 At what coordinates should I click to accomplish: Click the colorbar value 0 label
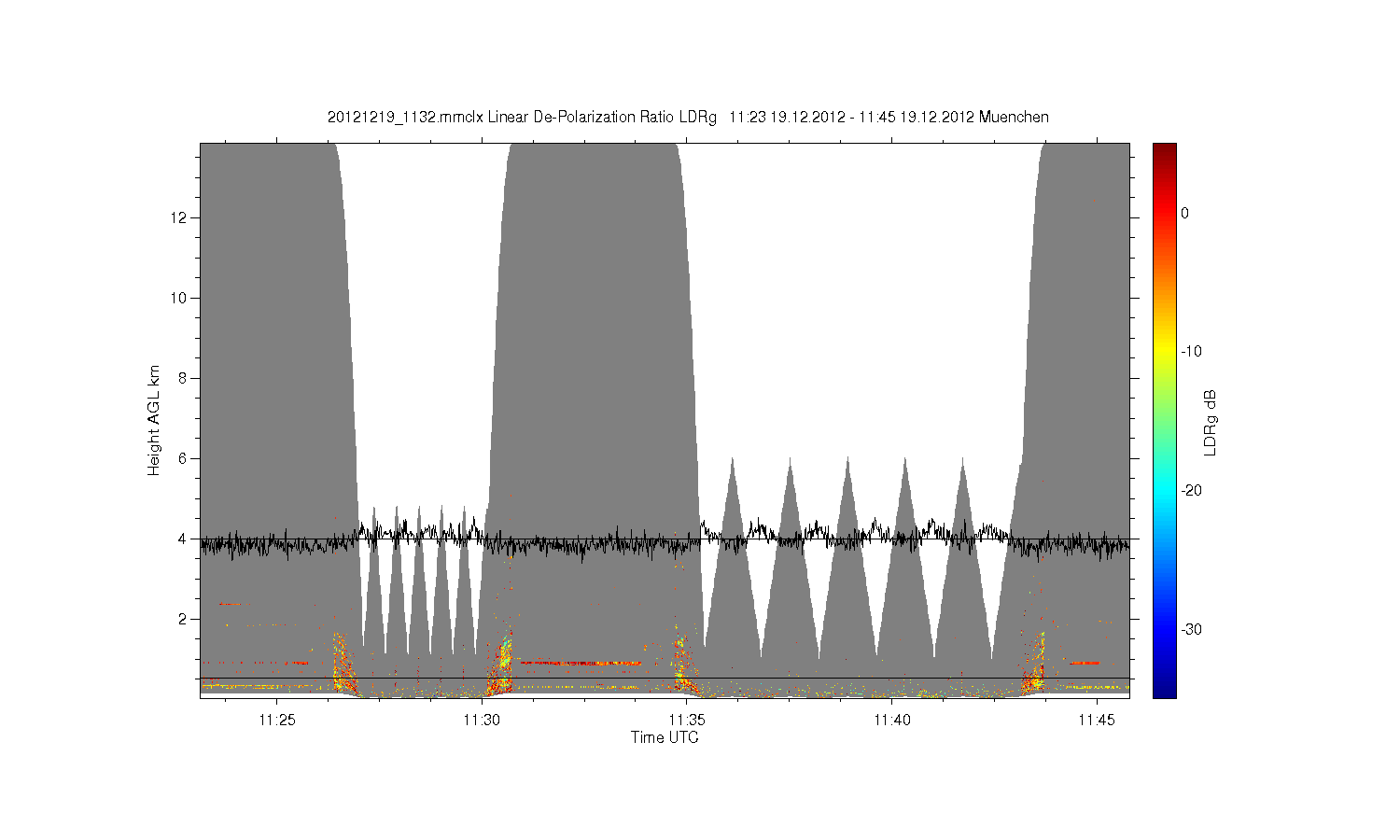click(1184, 213)
